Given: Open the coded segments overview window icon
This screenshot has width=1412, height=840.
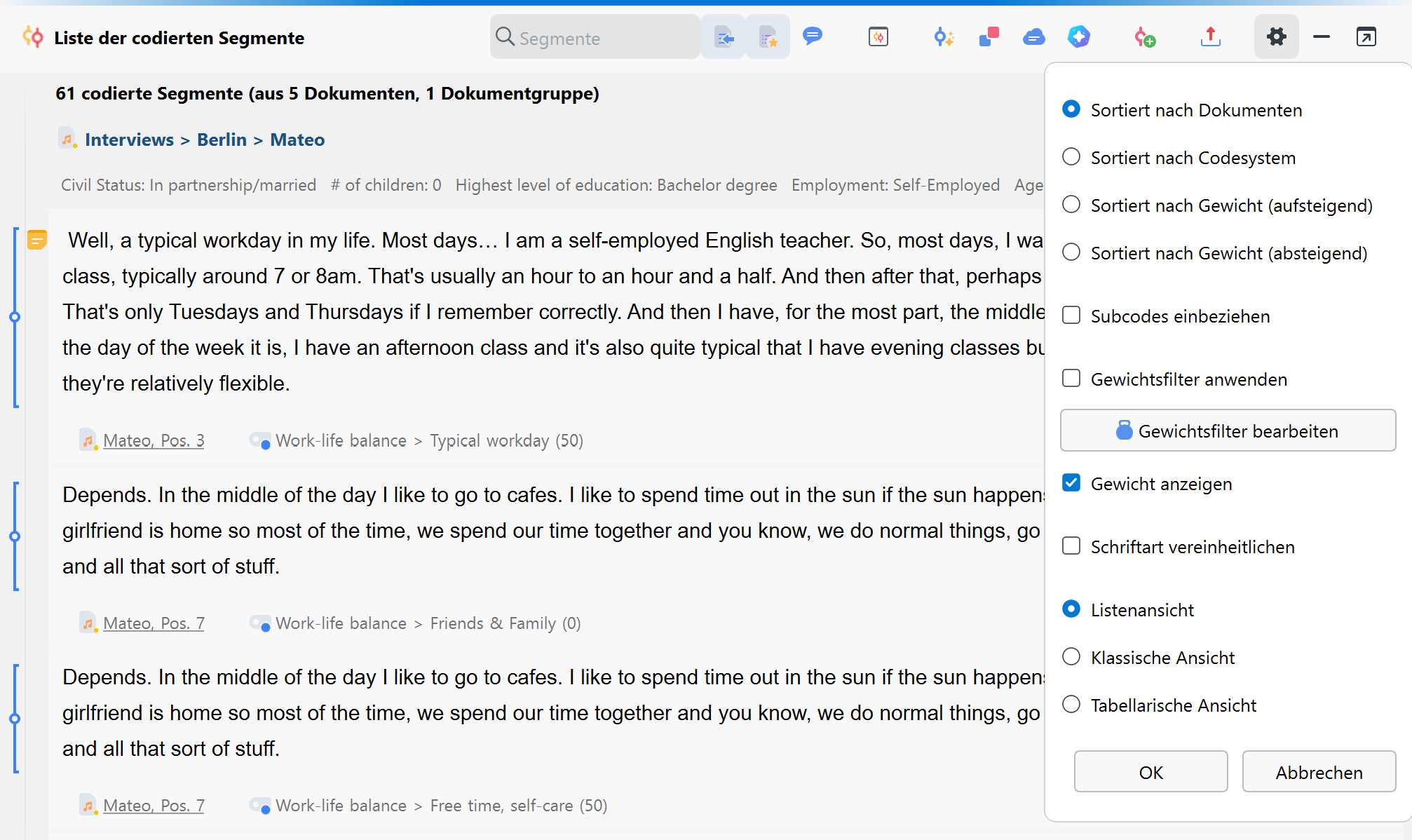Looking at the screenshot, I should click(x=878, y=36).
